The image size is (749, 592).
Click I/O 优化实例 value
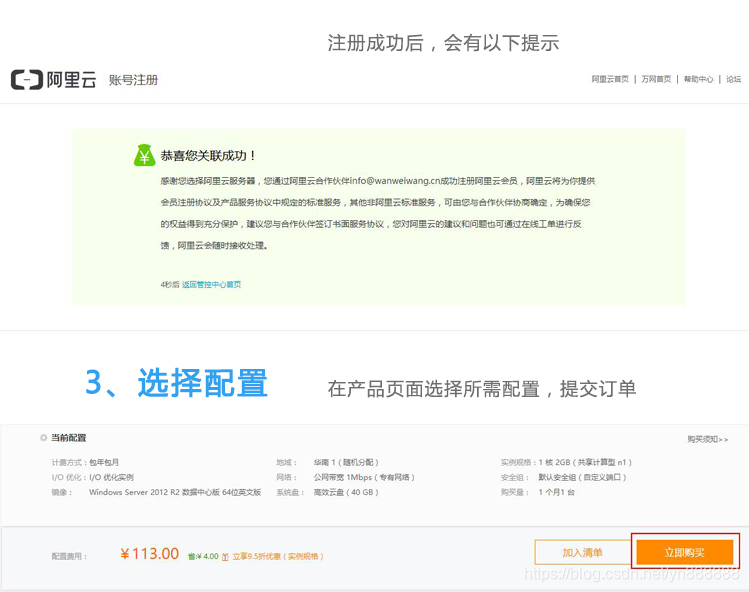111,477
